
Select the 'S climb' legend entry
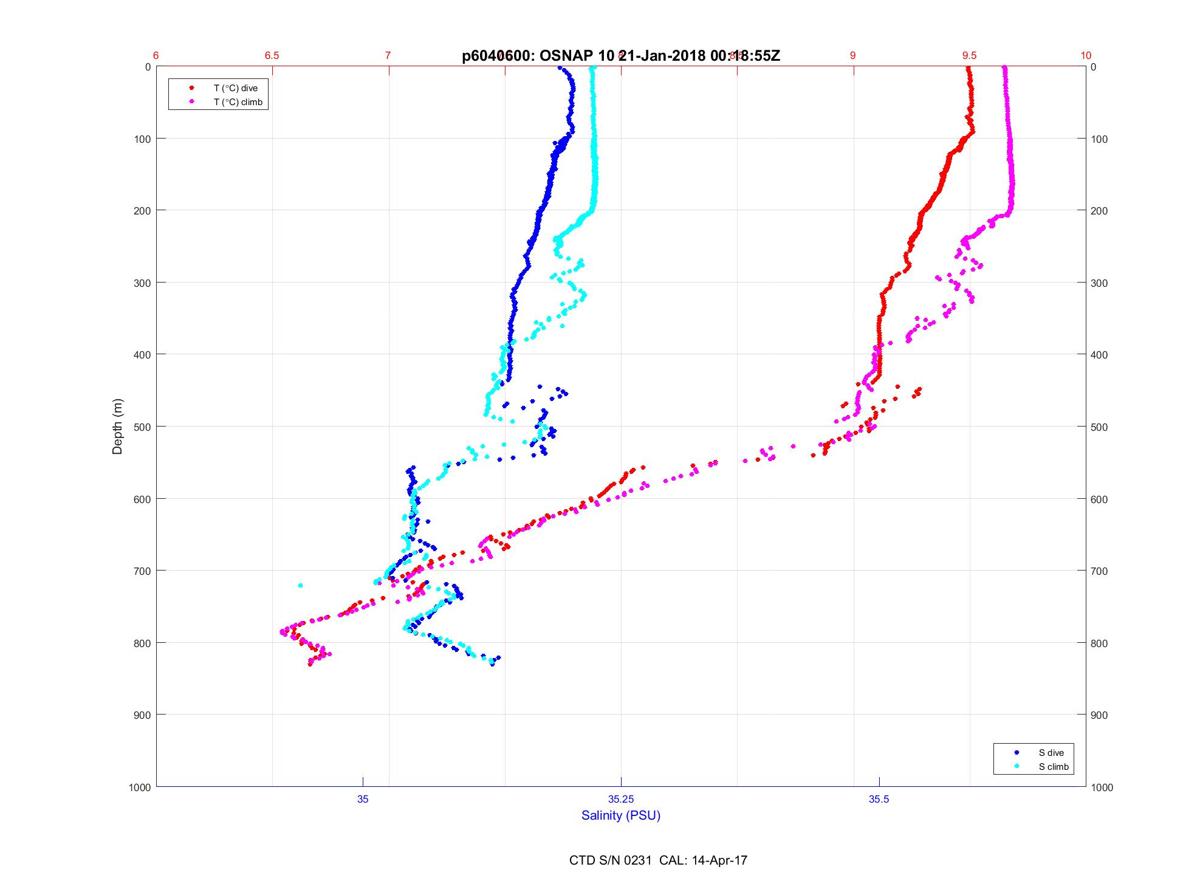[x=1054, y=766]
